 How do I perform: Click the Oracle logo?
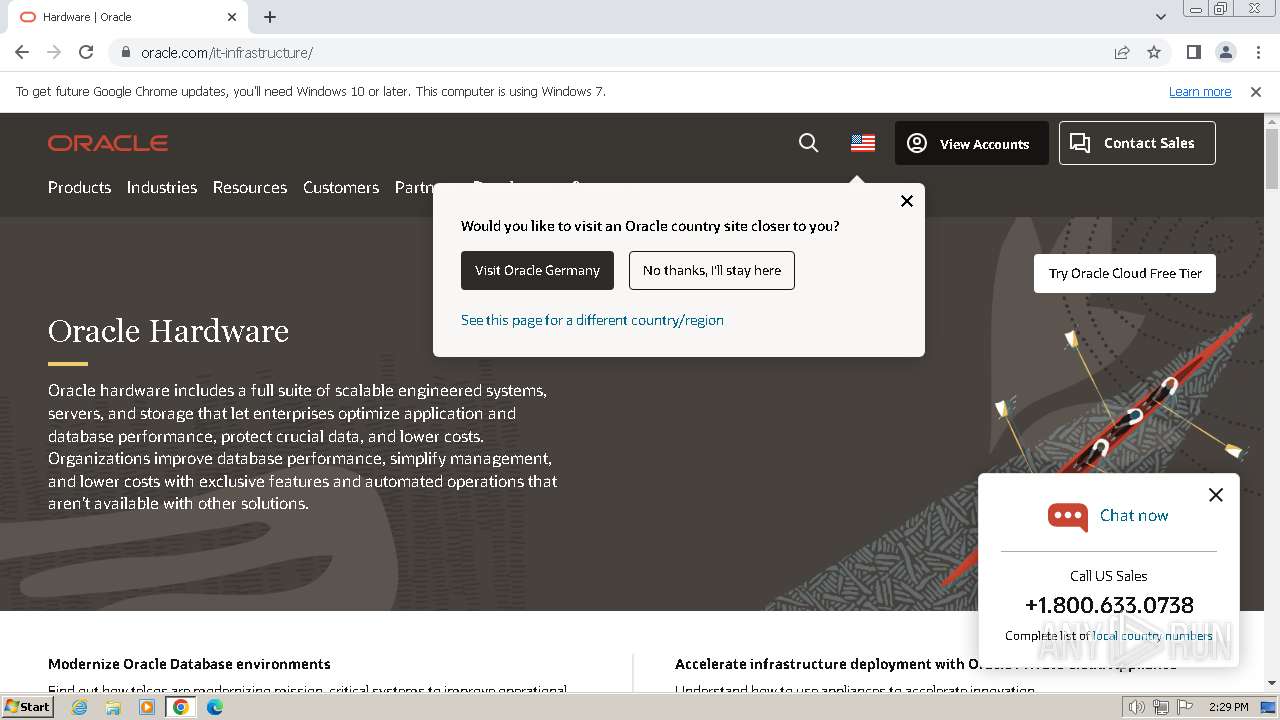click(x=108, y=143)
